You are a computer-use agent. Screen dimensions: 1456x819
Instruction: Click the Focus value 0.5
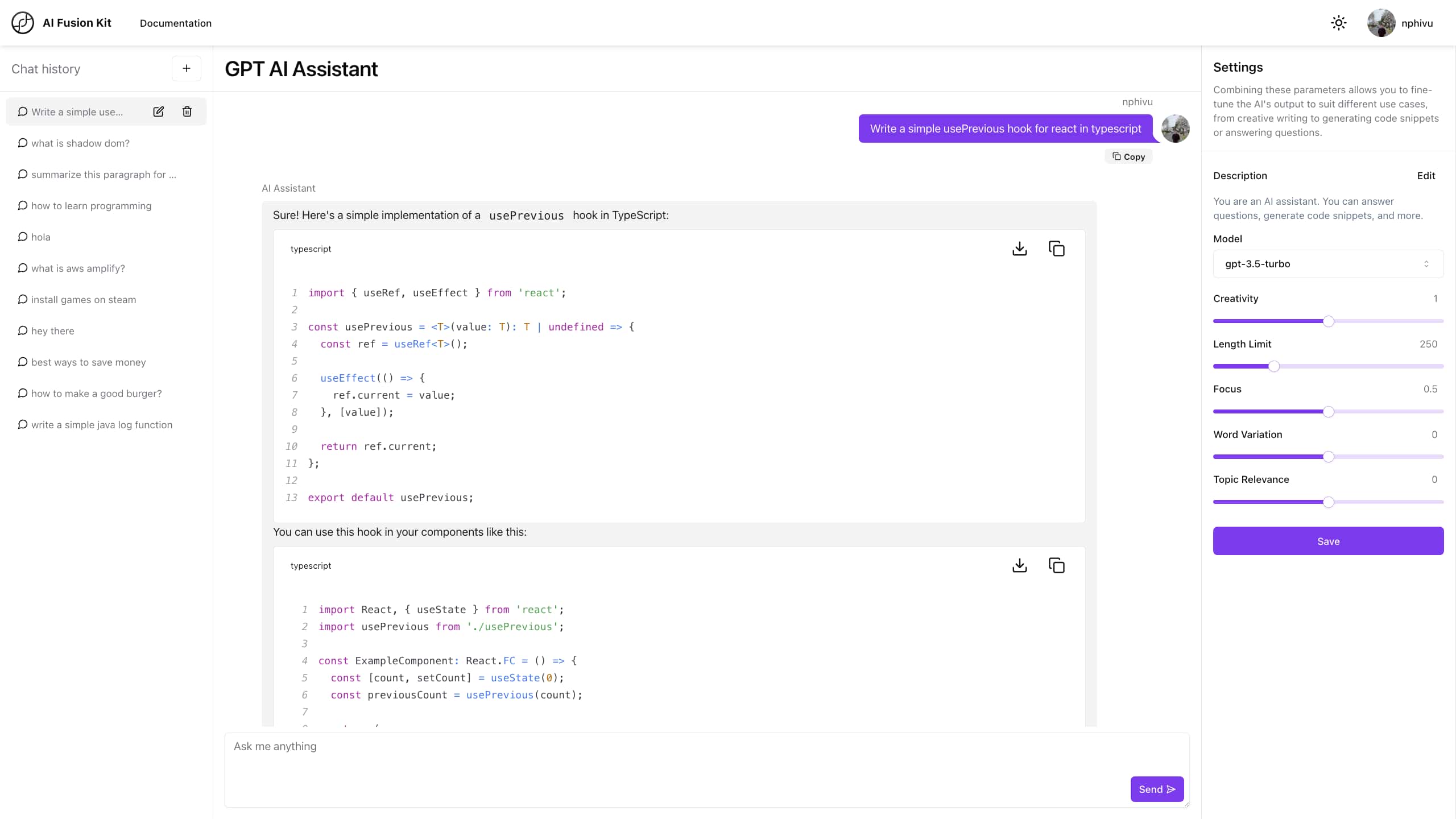pyautogui.click(x=1430, y=389)
